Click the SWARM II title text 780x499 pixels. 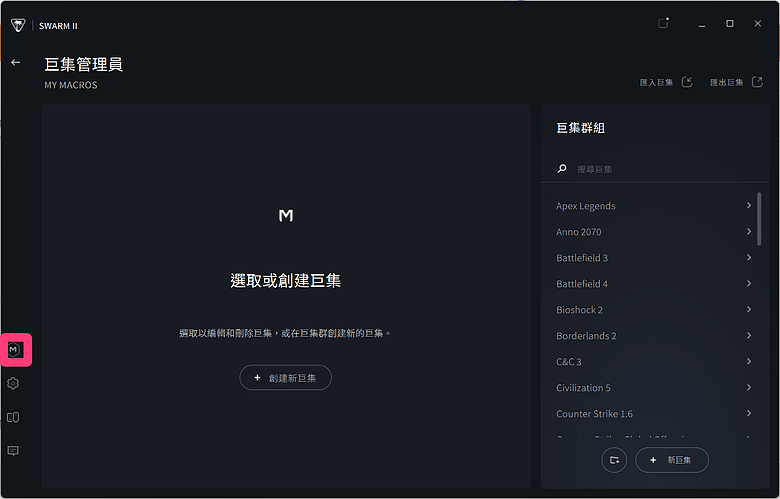pyautogui.click(x=58, y=26)
